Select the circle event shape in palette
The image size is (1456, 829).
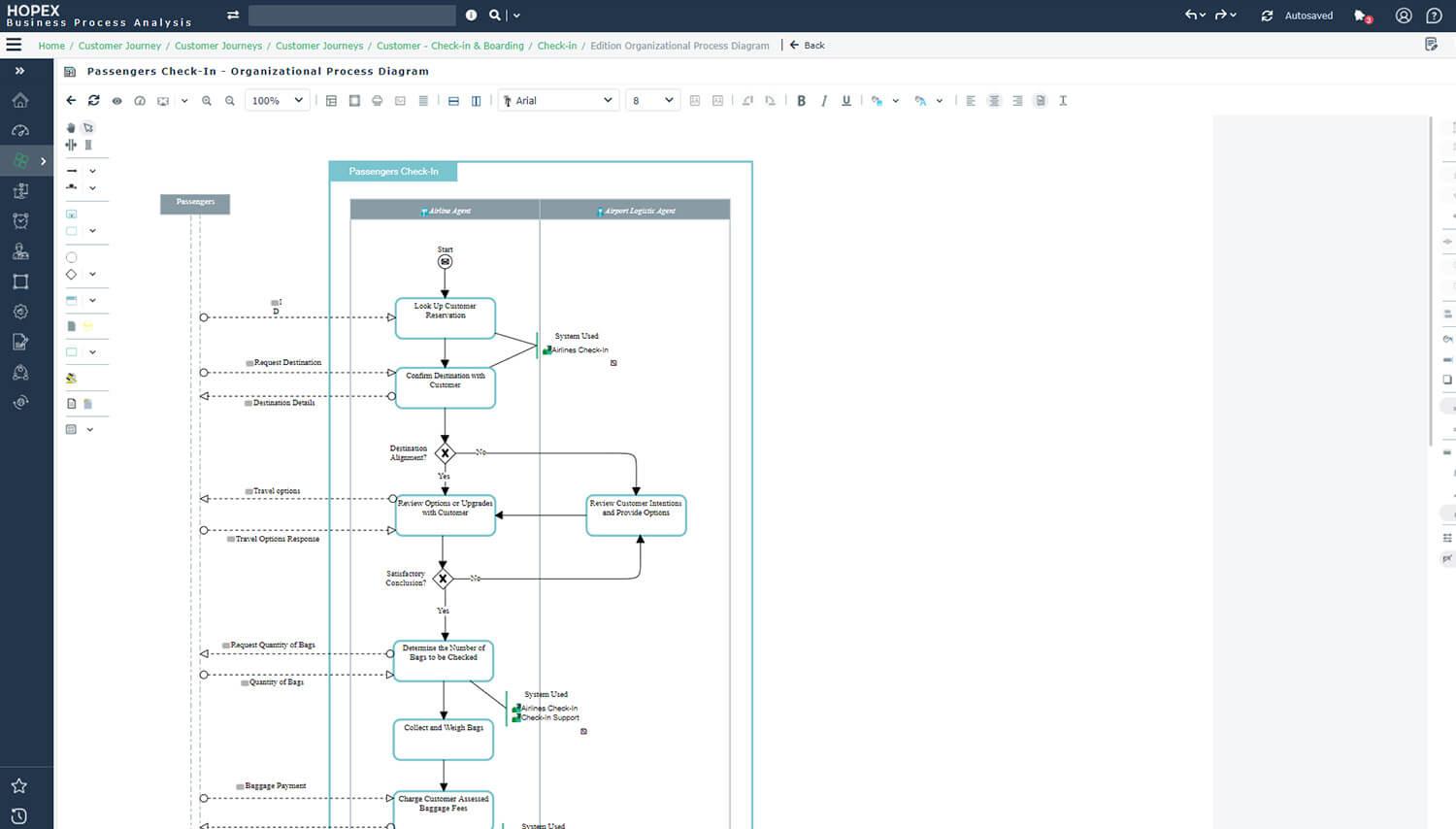pos(71,257)
